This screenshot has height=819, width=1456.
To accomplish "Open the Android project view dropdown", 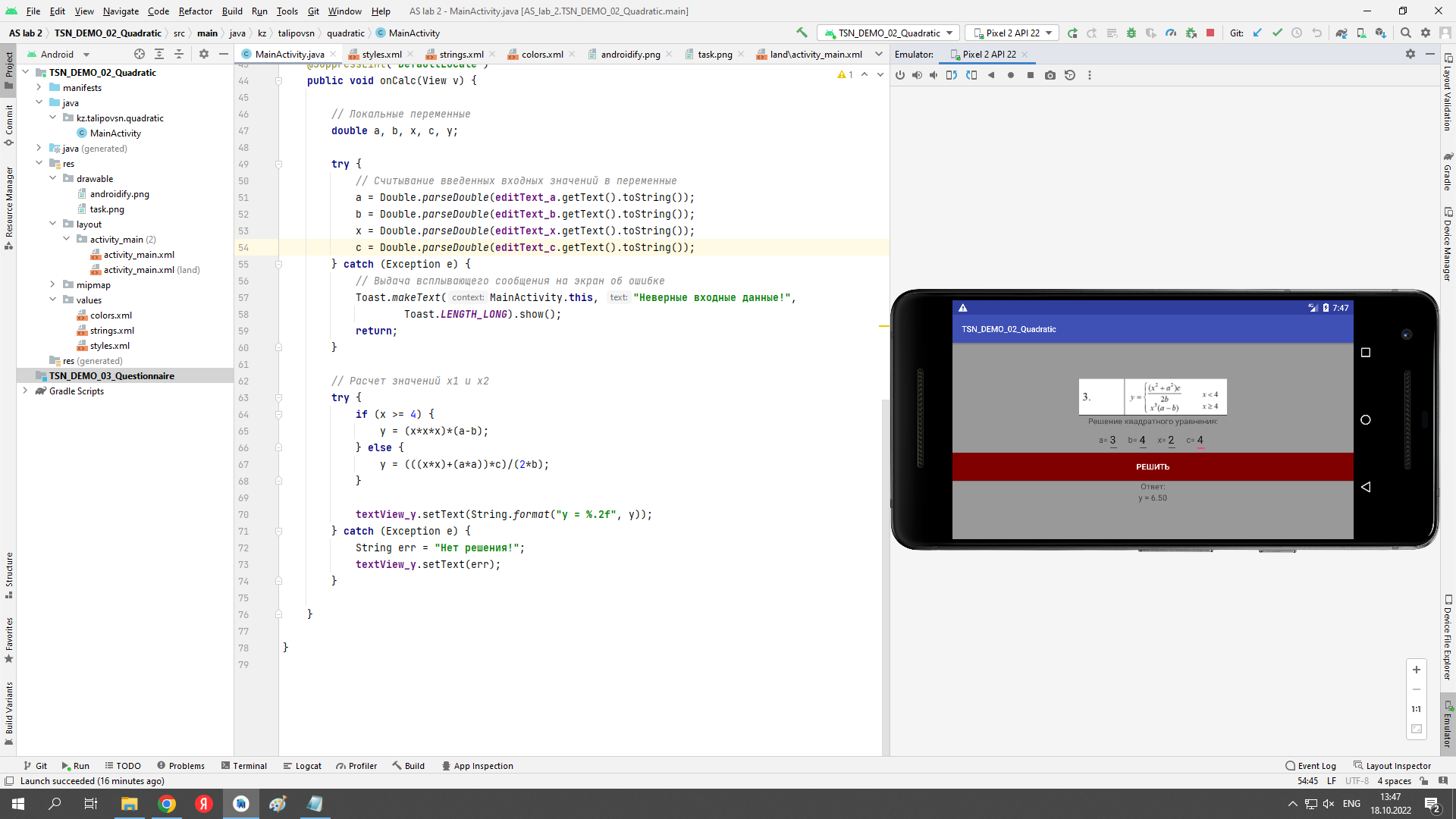I will click(58, 54).
